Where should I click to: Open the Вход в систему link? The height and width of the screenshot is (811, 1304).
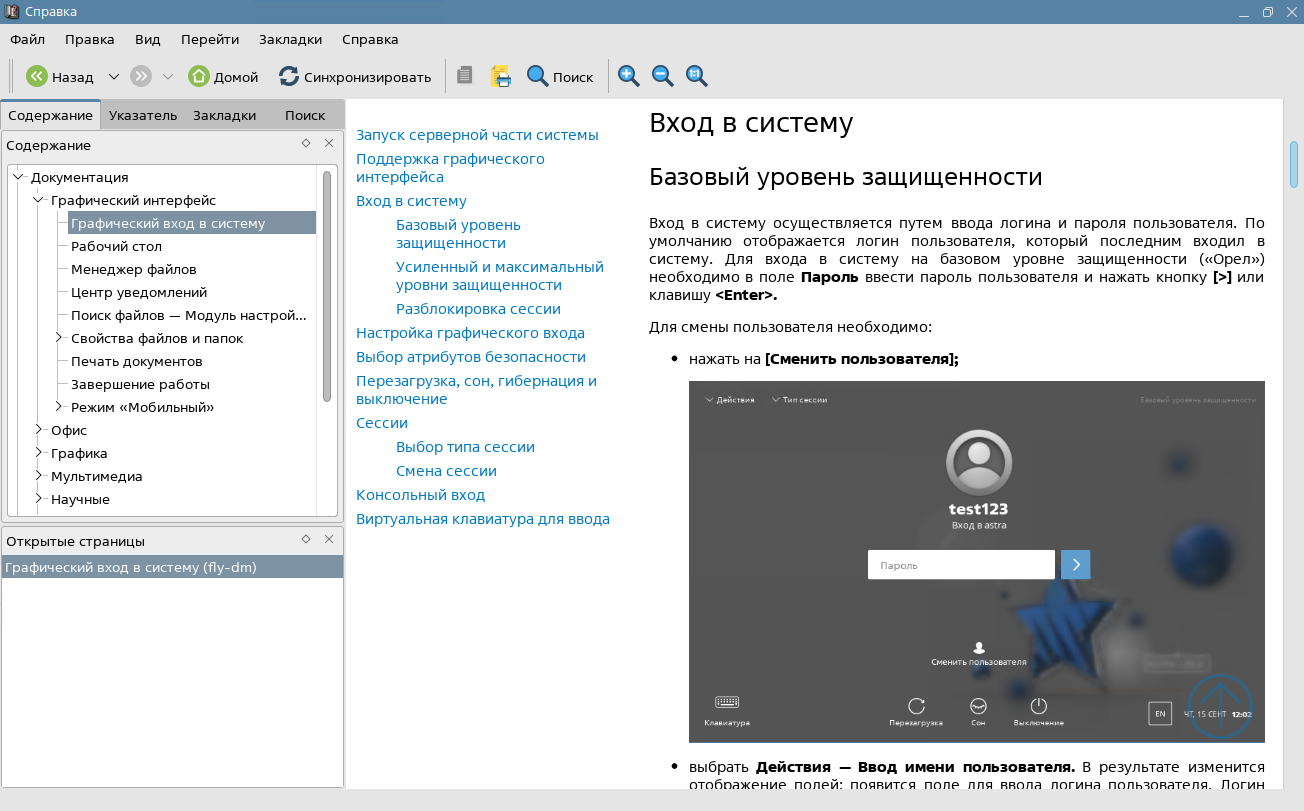click(411, 201)
